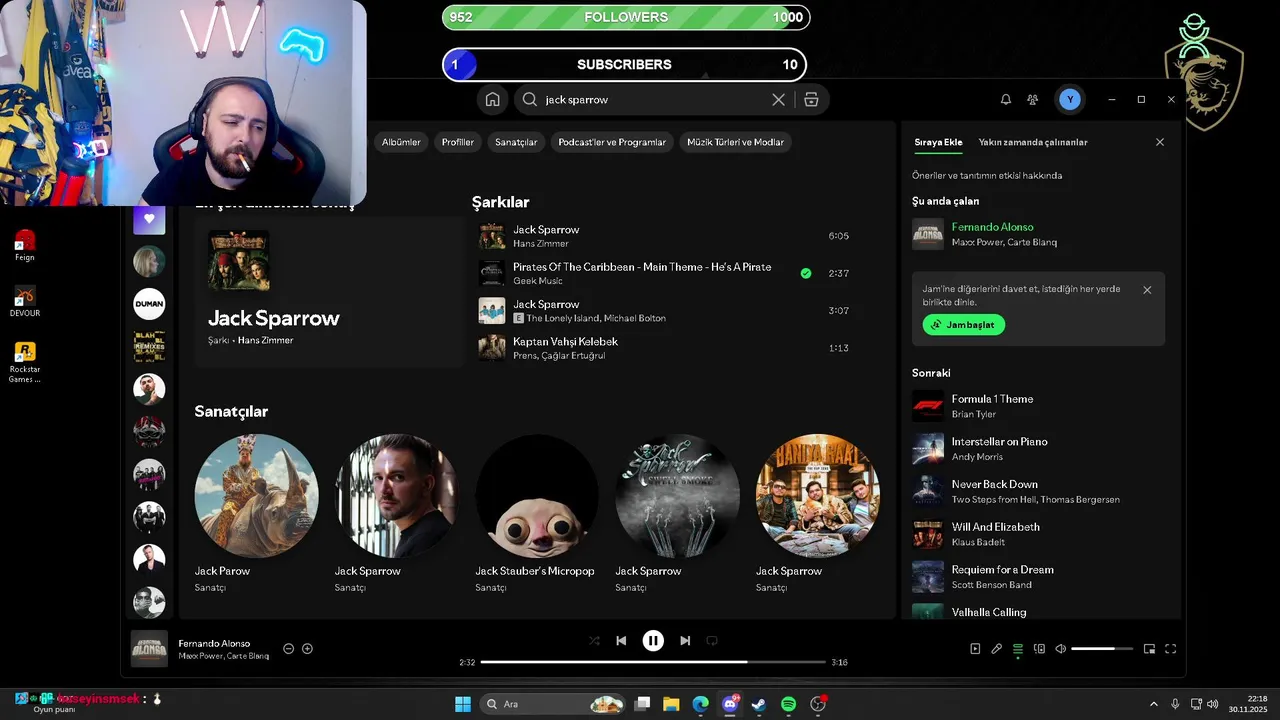Open the DUMAN item in sidebar
The image size is (1280, 720).
[x=149, y=303]
